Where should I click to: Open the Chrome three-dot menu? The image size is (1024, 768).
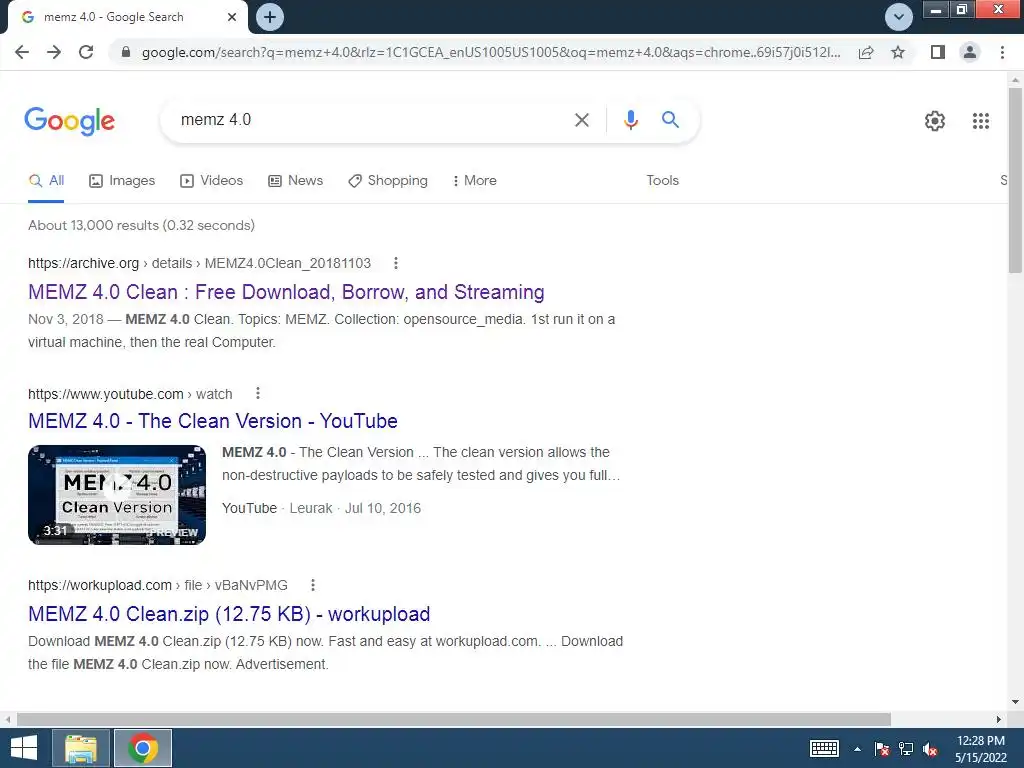tap(1002, 52)
